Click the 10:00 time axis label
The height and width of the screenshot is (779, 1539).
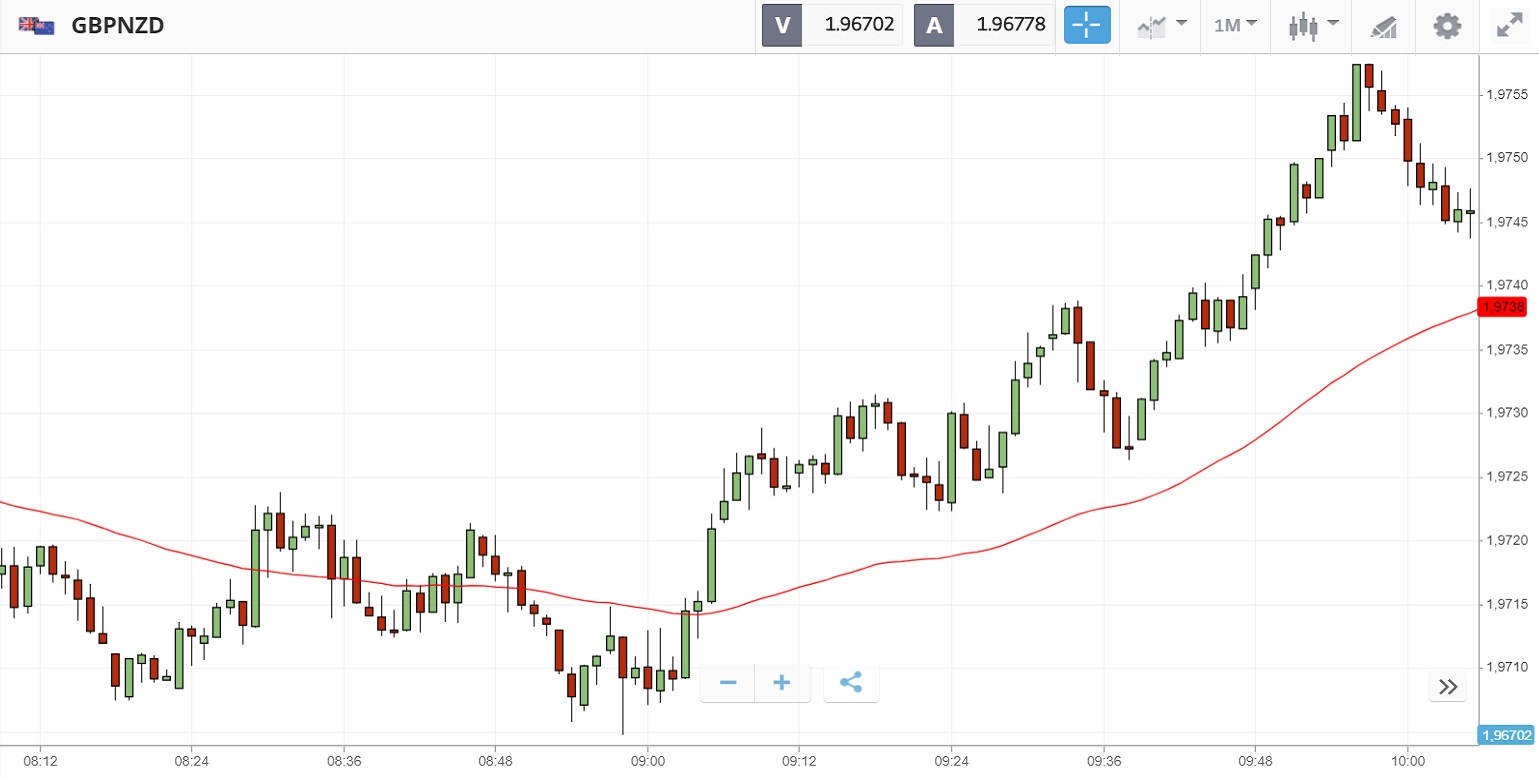pos(1408,761)
